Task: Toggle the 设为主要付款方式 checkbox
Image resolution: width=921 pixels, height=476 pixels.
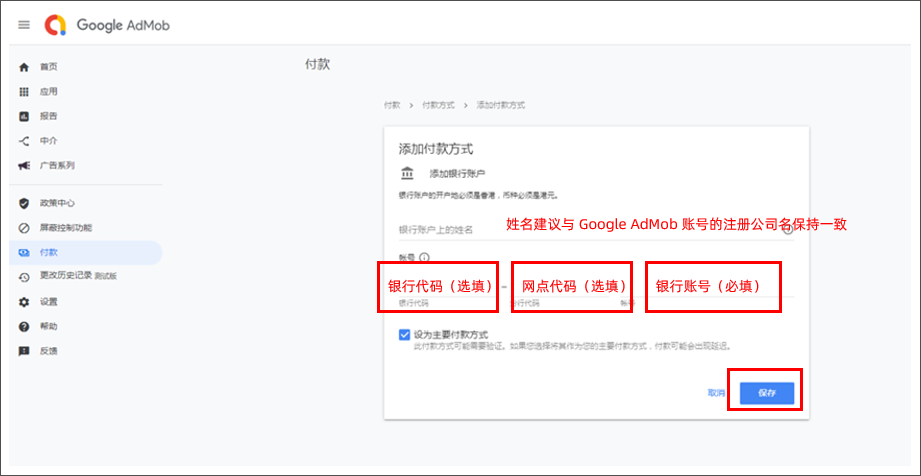Action: pos(404,335)
